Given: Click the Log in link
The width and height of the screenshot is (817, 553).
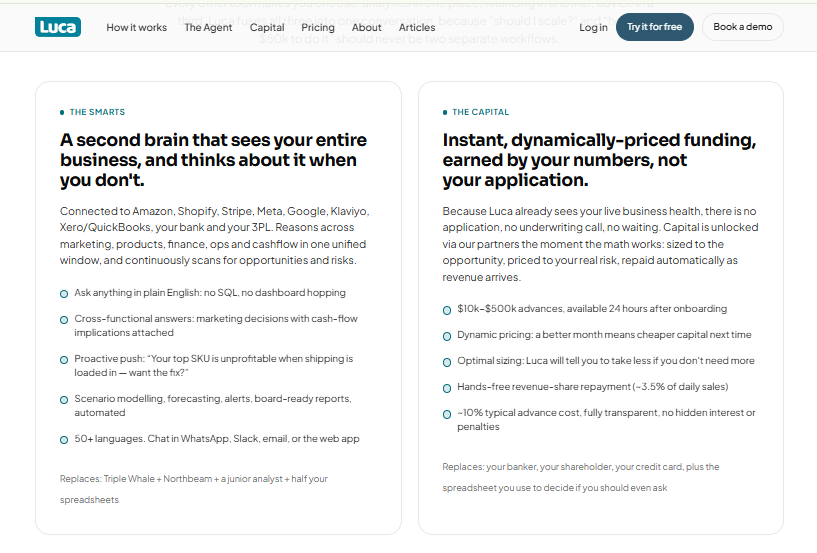Looking at the screenshot, I should (593, 27).
